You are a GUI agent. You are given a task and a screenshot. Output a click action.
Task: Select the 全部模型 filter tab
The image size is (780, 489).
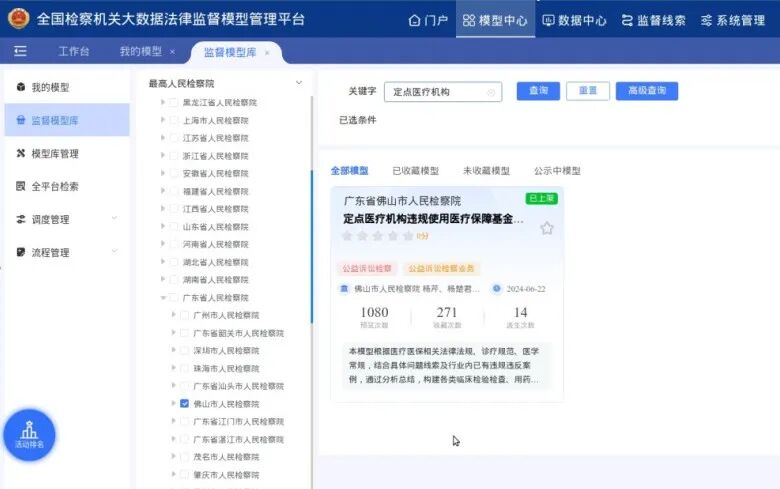350,171
